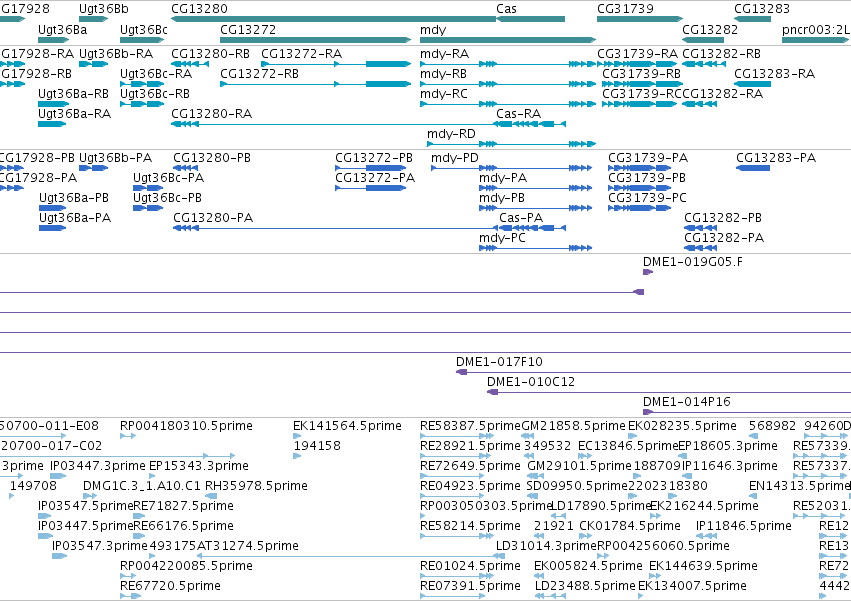
Task: Select EST RE04923.5prime label
Action: (x=470, y=486)
